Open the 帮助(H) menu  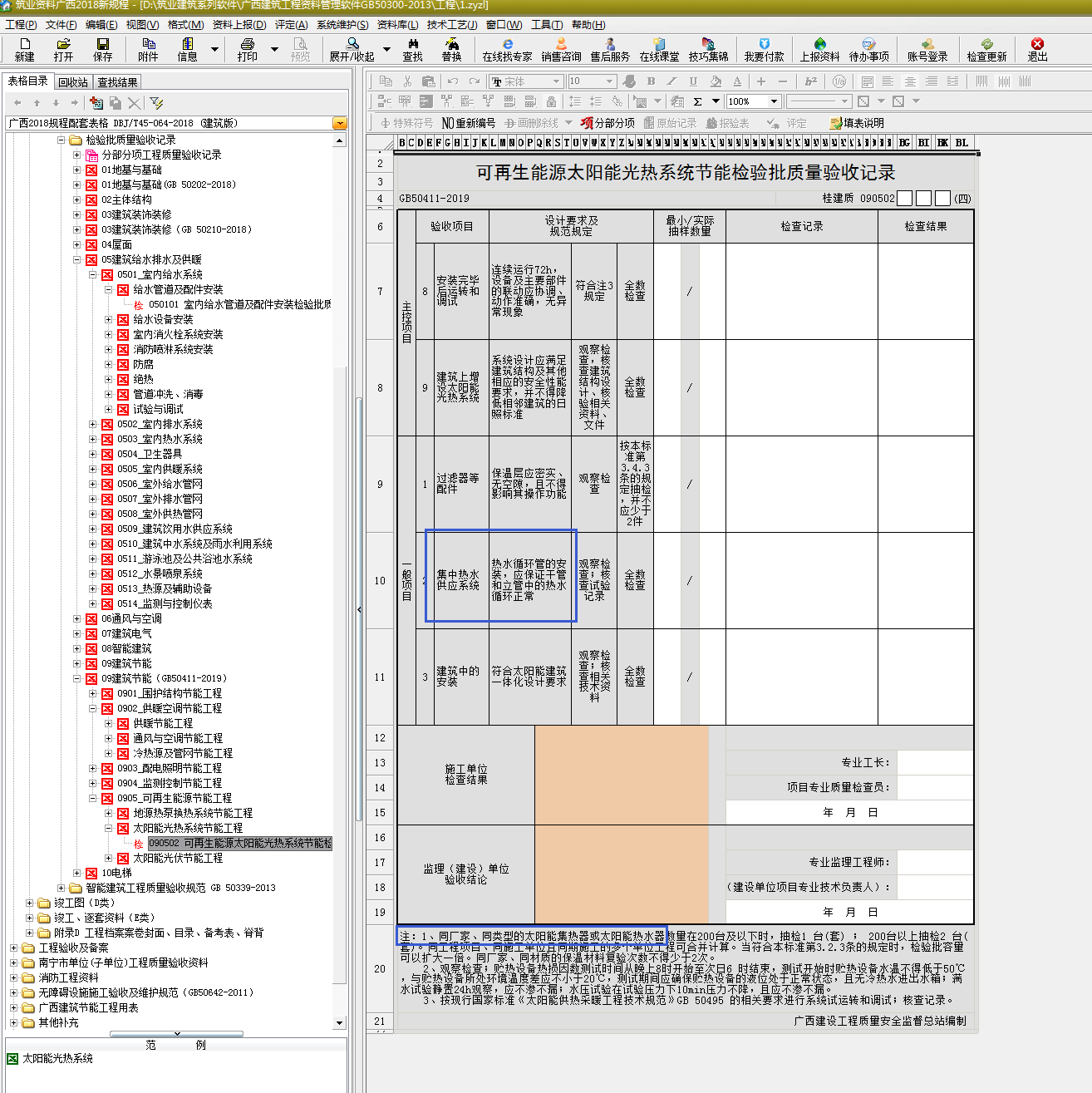click(588, 25)
